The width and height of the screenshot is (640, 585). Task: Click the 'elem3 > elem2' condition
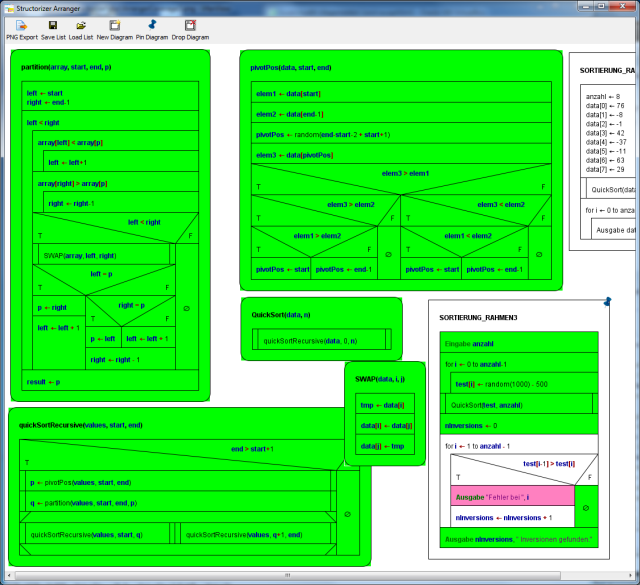point(351,205)
